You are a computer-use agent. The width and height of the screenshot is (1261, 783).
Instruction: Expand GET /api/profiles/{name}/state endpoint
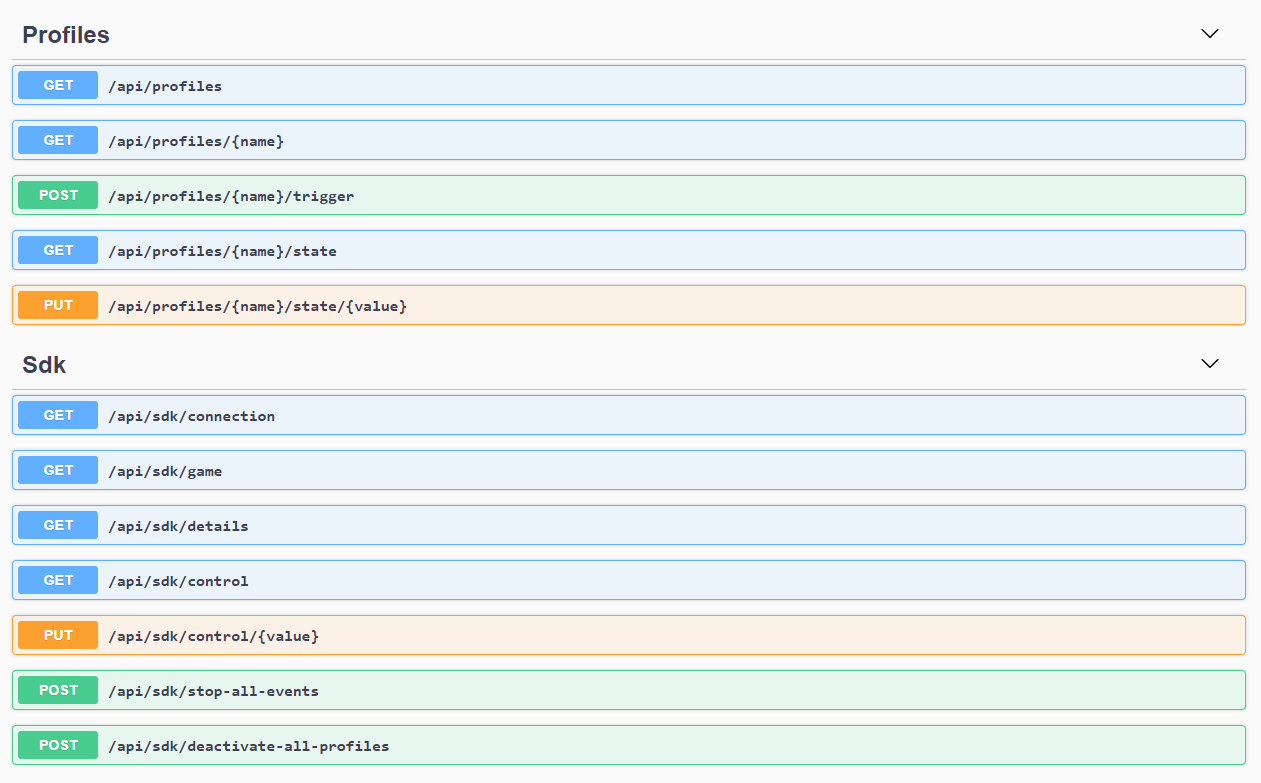[629, 250]
